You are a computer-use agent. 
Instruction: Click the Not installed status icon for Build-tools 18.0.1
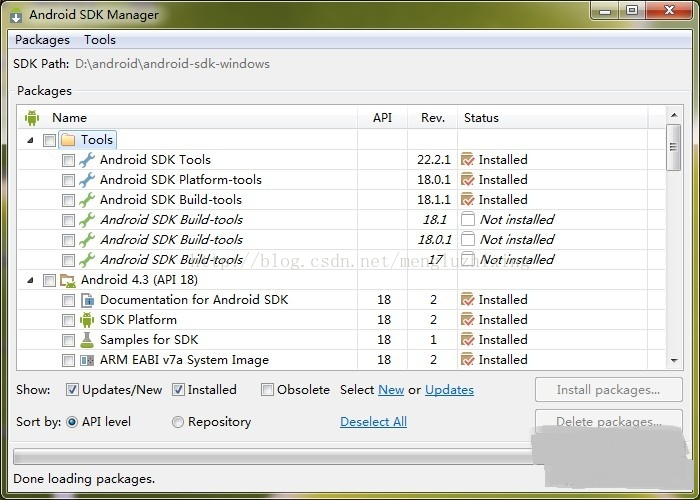pyautogui.click(x=467, y=239)
